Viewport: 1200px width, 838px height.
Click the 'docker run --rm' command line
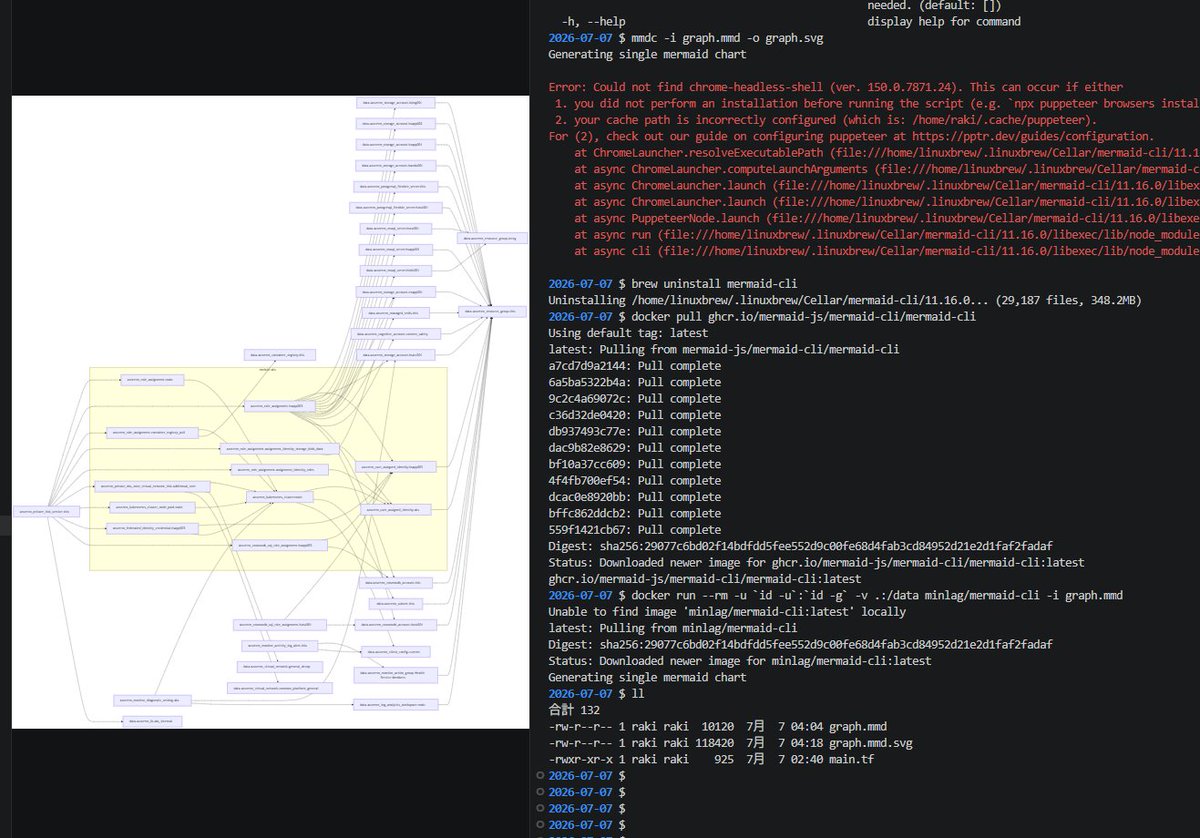877,595
